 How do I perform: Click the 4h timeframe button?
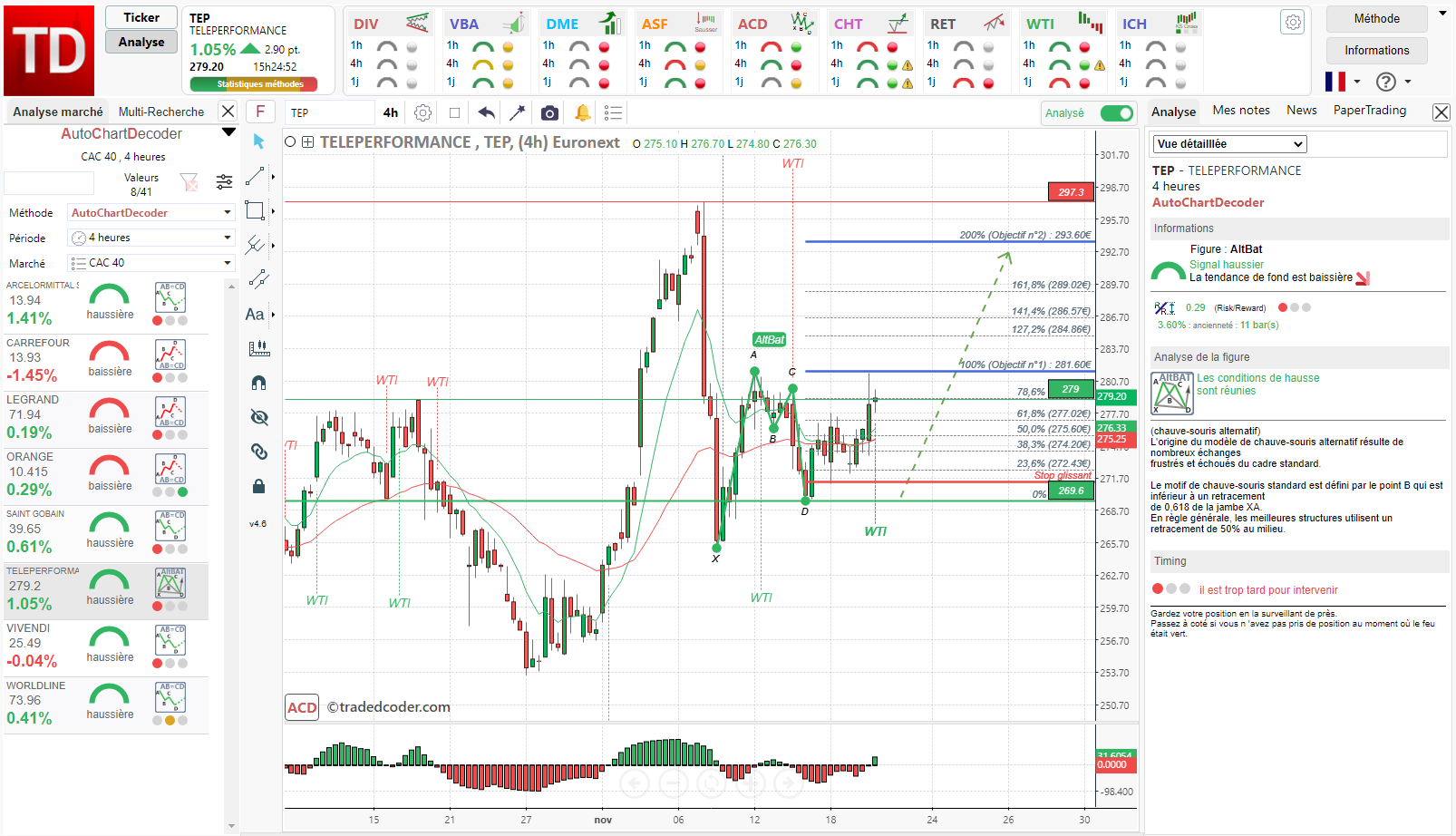coord(391,112)
